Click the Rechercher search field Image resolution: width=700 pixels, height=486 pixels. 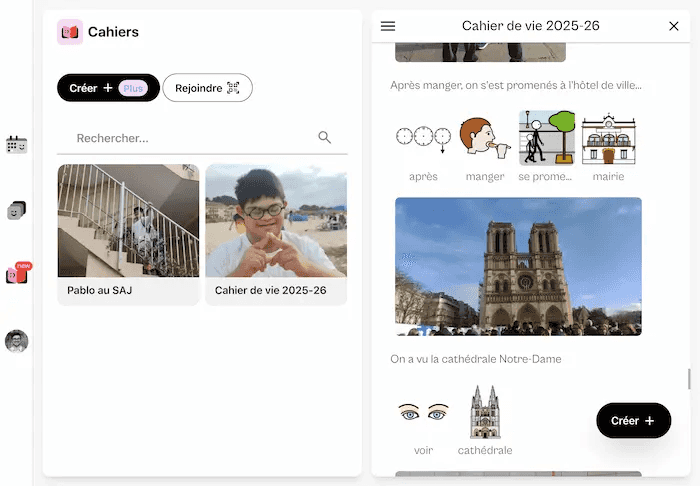coord(190,138)
